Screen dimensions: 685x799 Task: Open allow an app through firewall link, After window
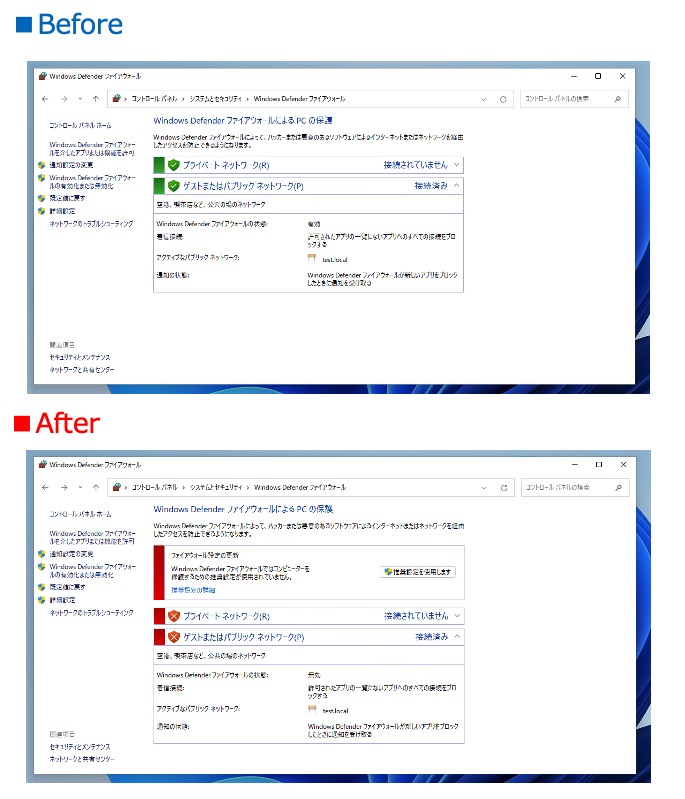[92, 537]
